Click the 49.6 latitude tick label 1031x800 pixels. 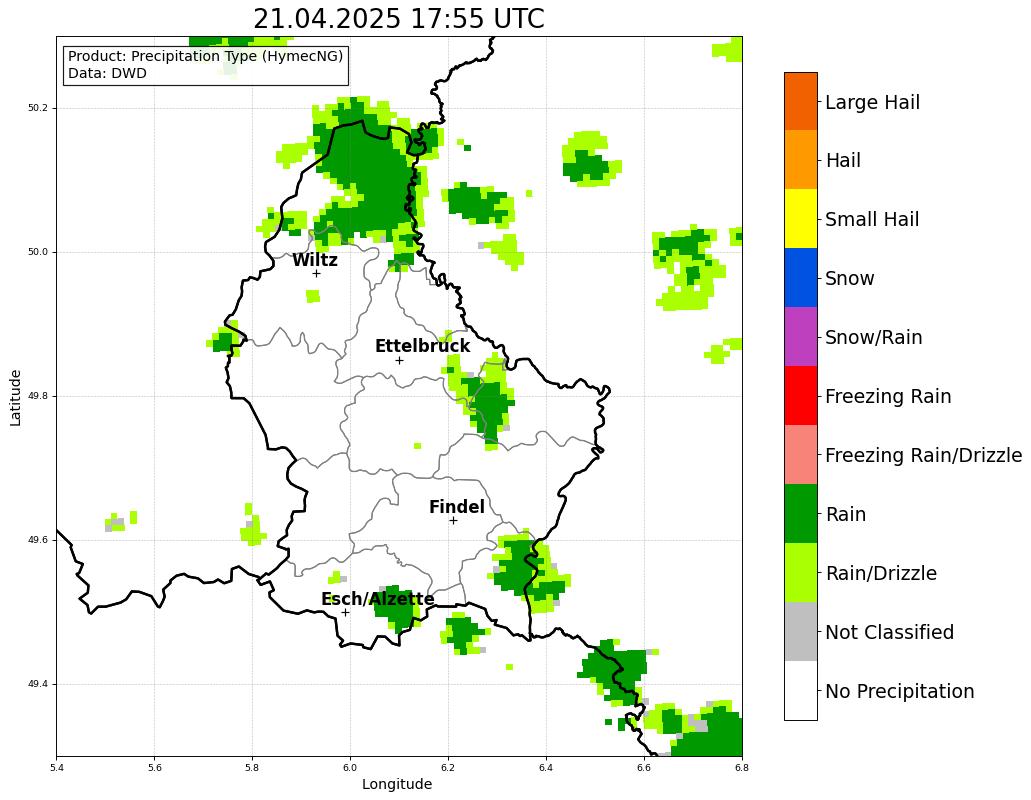[38, 540]
